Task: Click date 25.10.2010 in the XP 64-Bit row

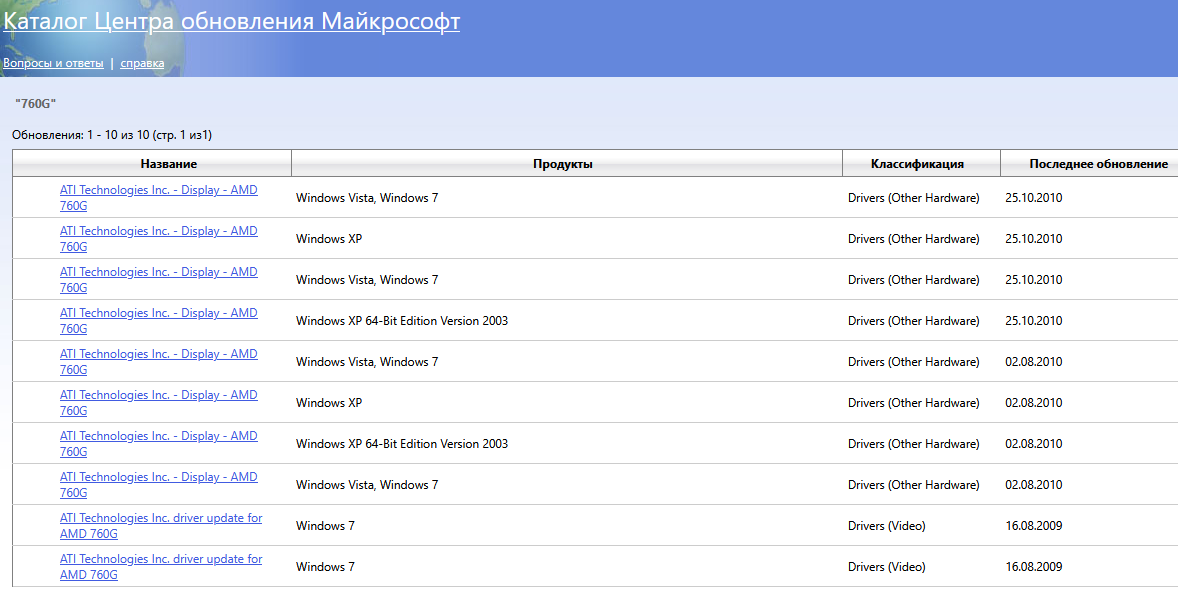Action: point(1034,321)
